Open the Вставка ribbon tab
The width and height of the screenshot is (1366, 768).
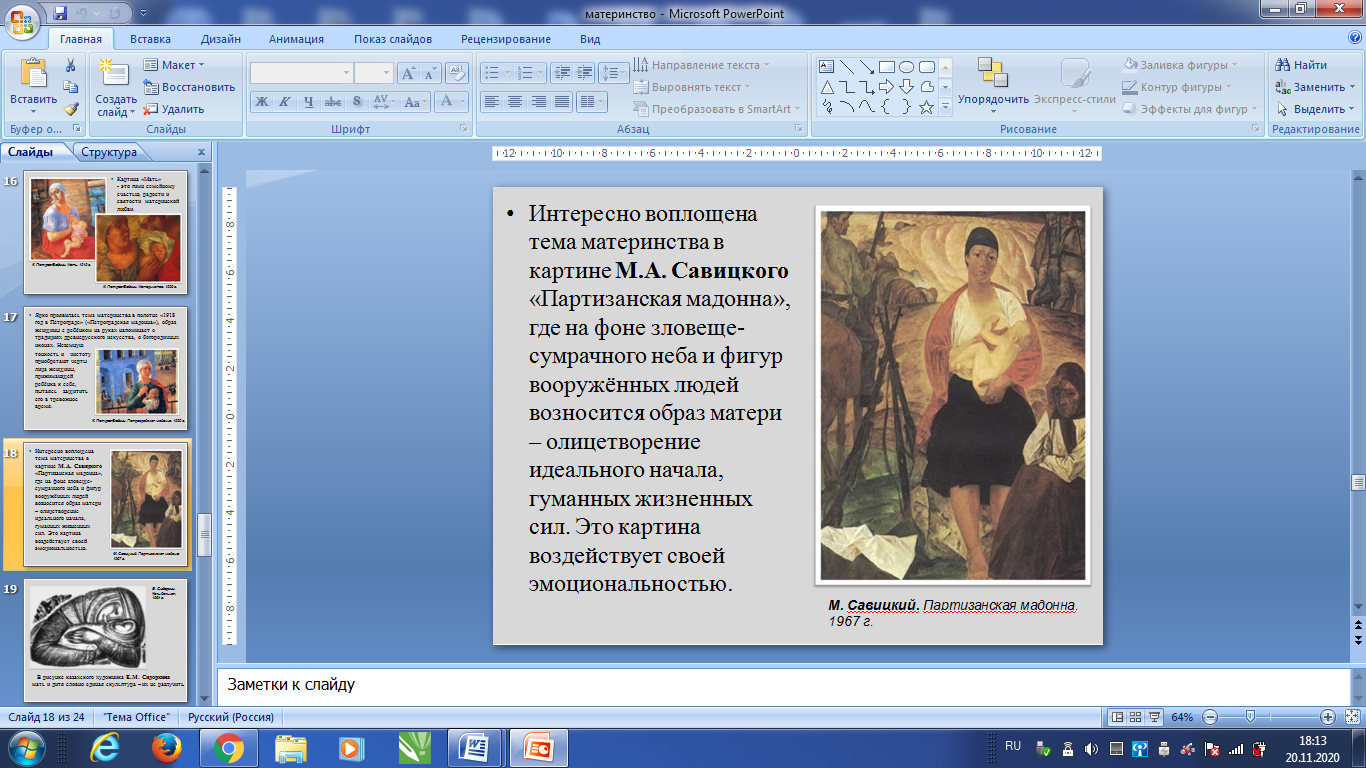[x=150, y=39]
